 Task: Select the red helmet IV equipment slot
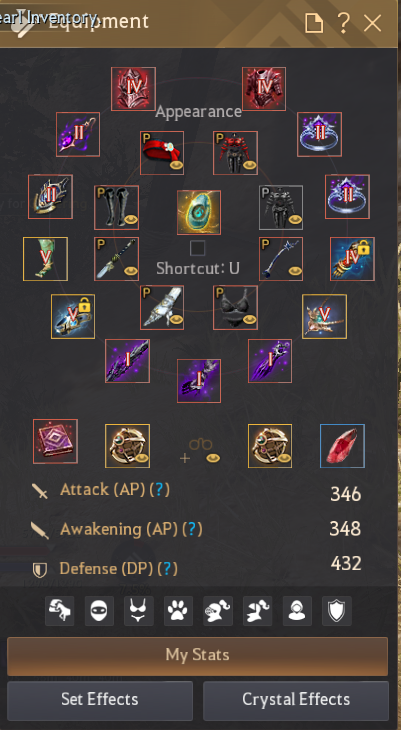[x=133, y=89]
